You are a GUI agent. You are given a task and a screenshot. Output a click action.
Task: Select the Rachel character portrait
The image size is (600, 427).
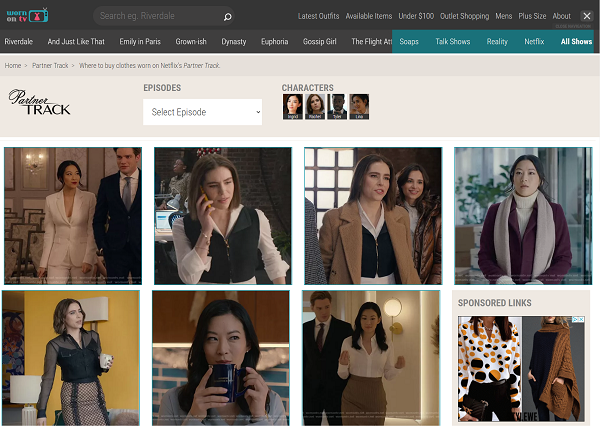pyautogui.click(x=315, y=107)
